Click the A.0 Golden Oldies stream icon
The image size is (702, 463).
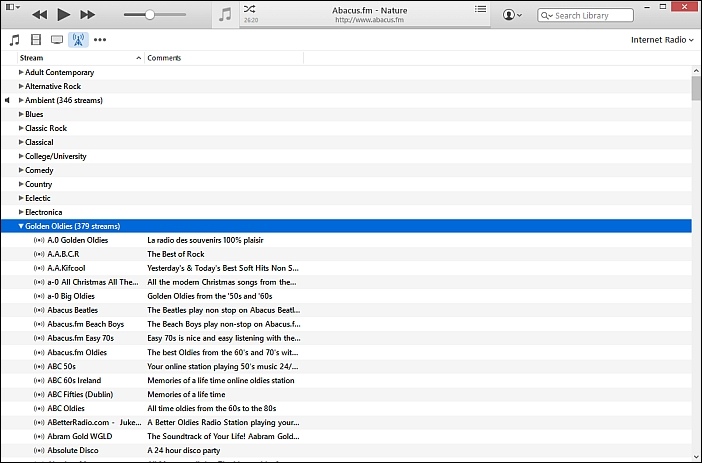pos(39,240)
